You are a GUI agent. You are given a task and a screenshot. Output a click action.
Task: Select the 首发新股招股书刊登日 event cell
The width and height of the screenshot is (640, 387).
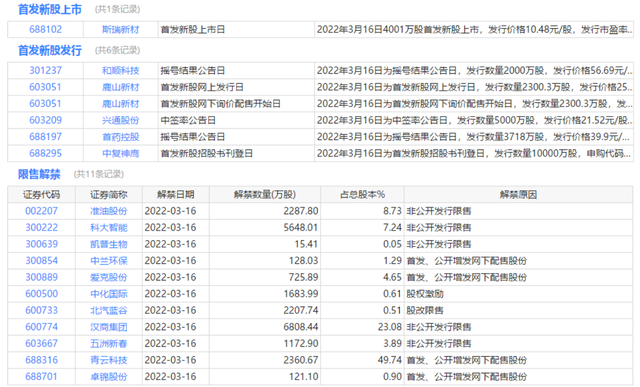pos(236,153)
